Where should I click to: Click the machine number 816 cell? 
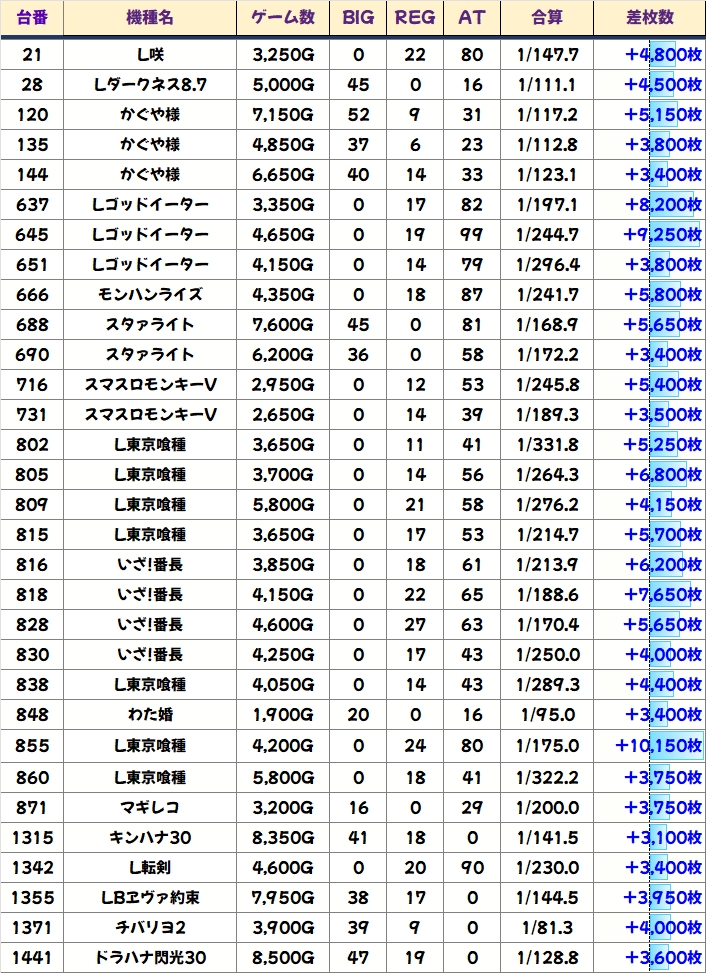coord(32,564)
